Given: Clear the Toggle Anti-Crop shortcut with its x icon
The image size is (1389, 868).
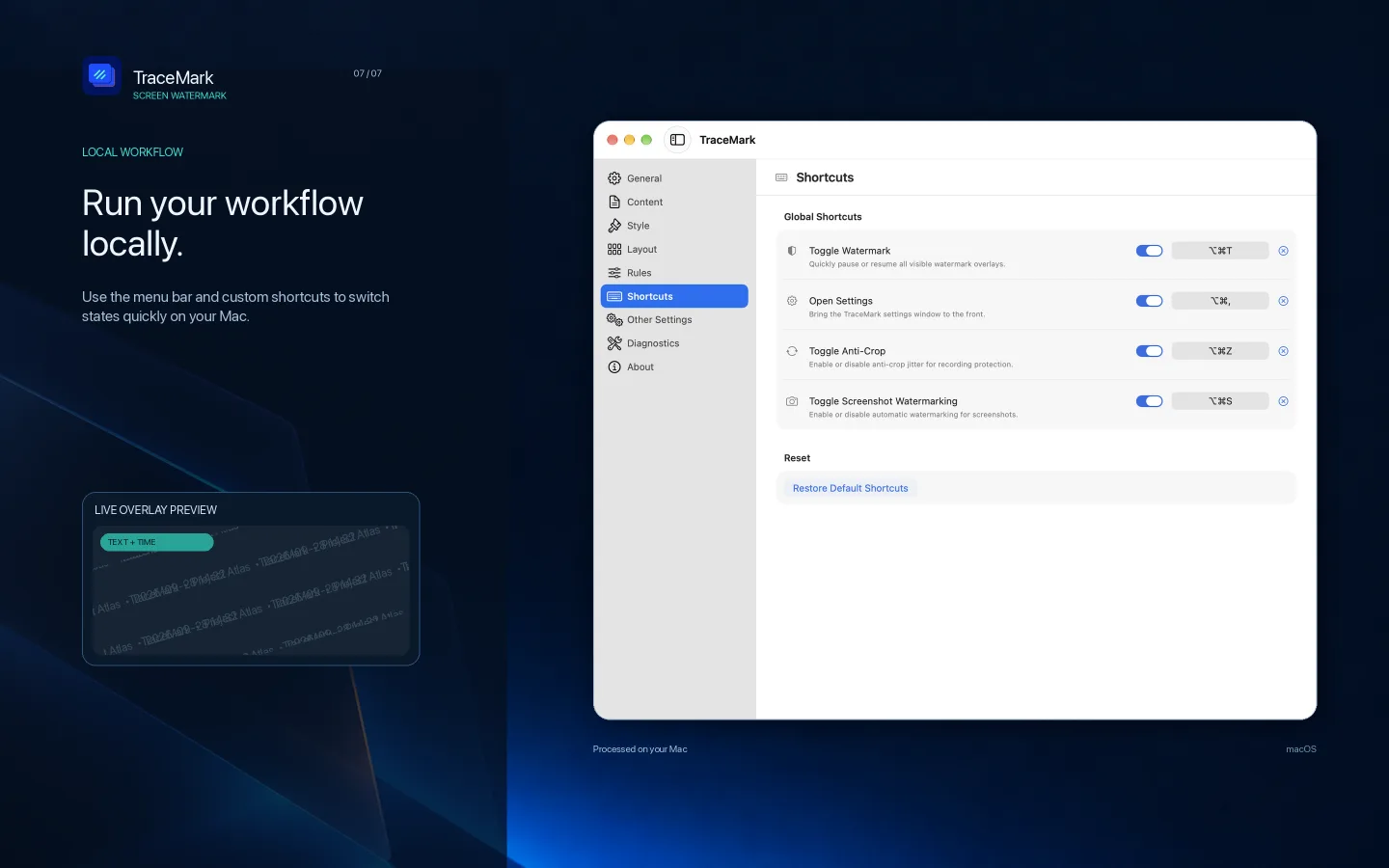Looking at the screenshot, I should coord(1283,351).
